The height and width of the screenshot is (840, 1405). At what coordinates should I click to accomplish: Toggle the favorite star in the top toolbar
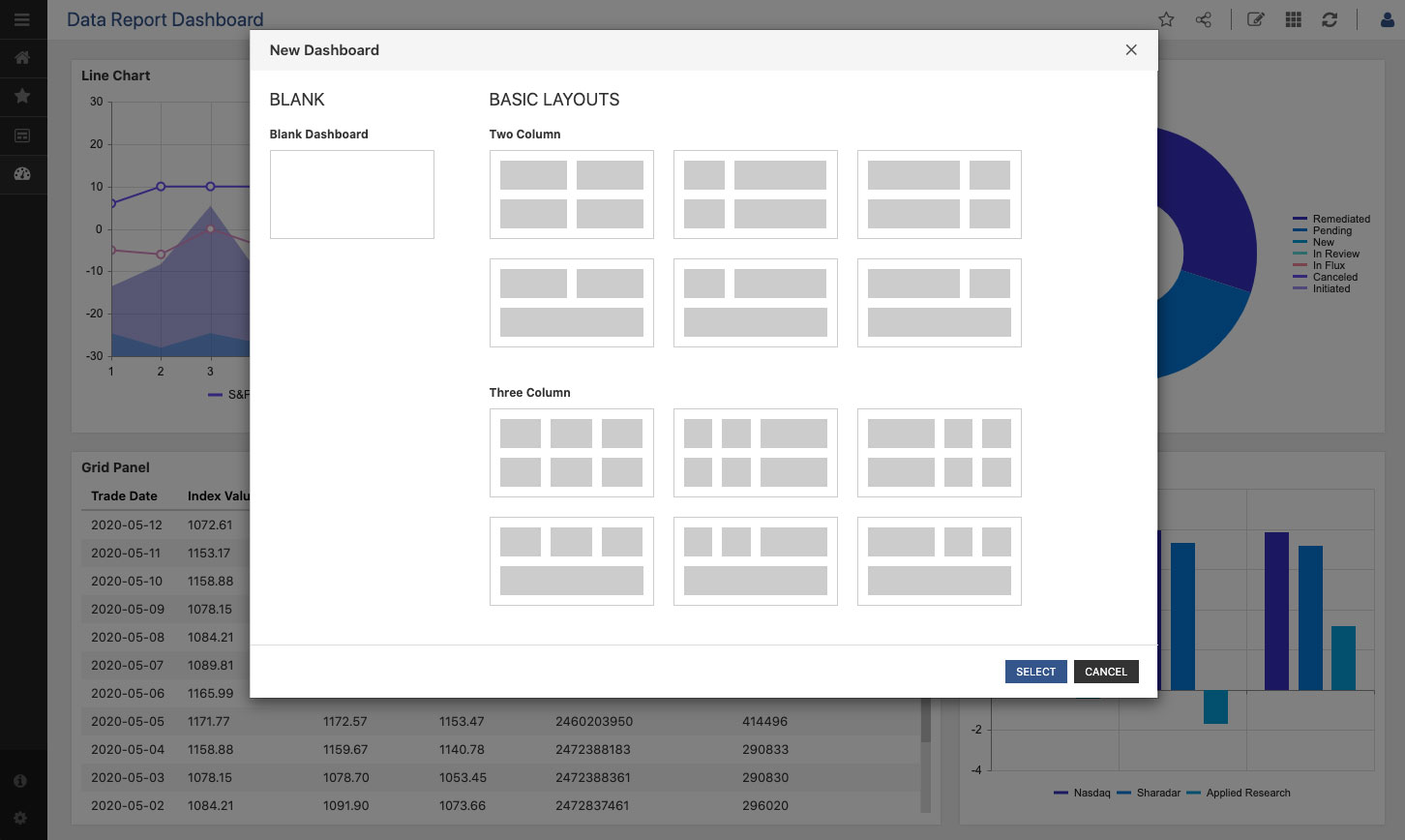(x=1166, y=19)
